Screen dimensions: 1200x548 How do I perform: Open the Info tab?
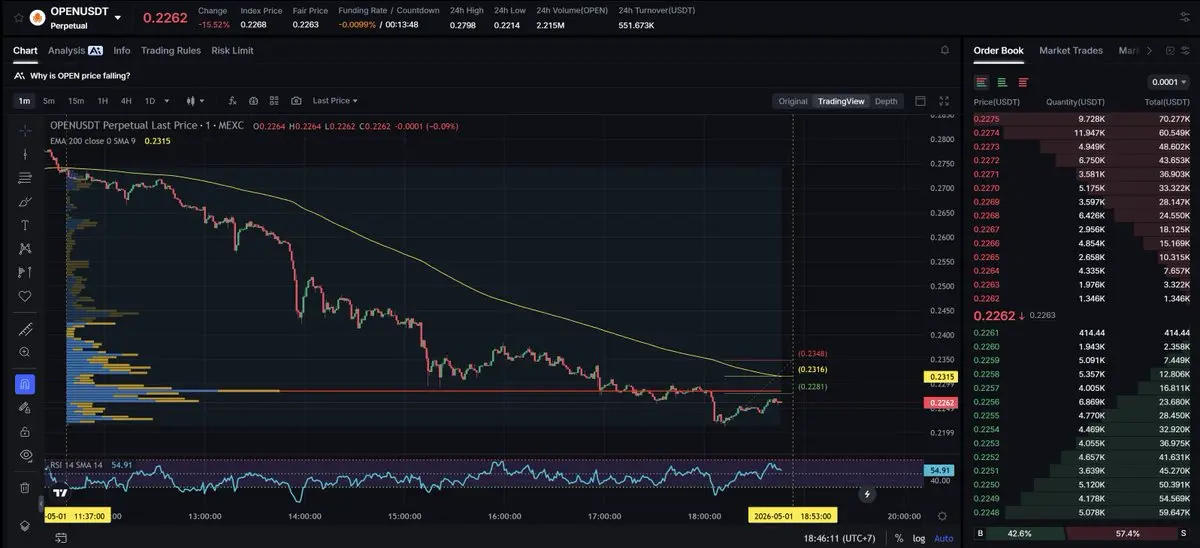point(122,50)
